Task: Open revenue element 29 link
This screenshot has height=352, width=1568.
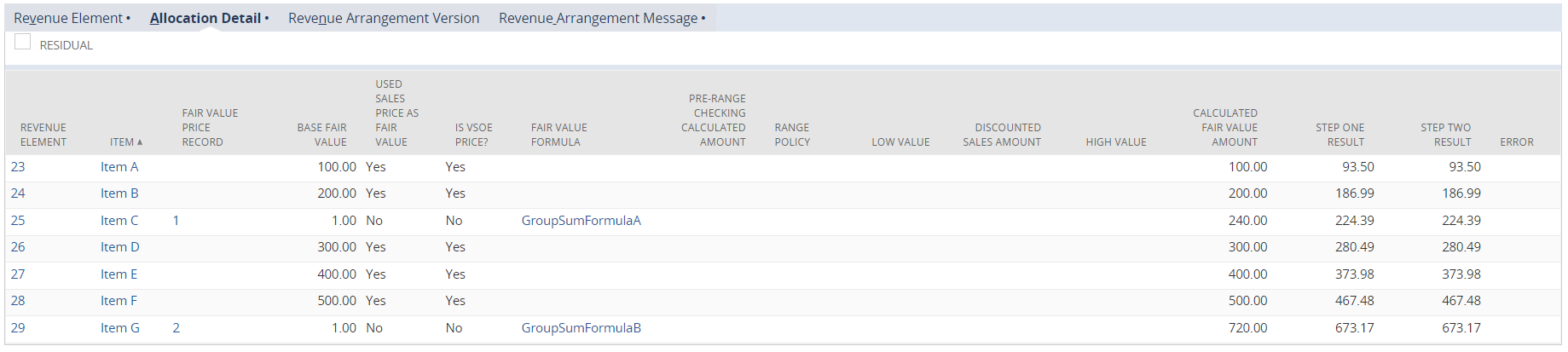Action: click(x=18, y=328)
